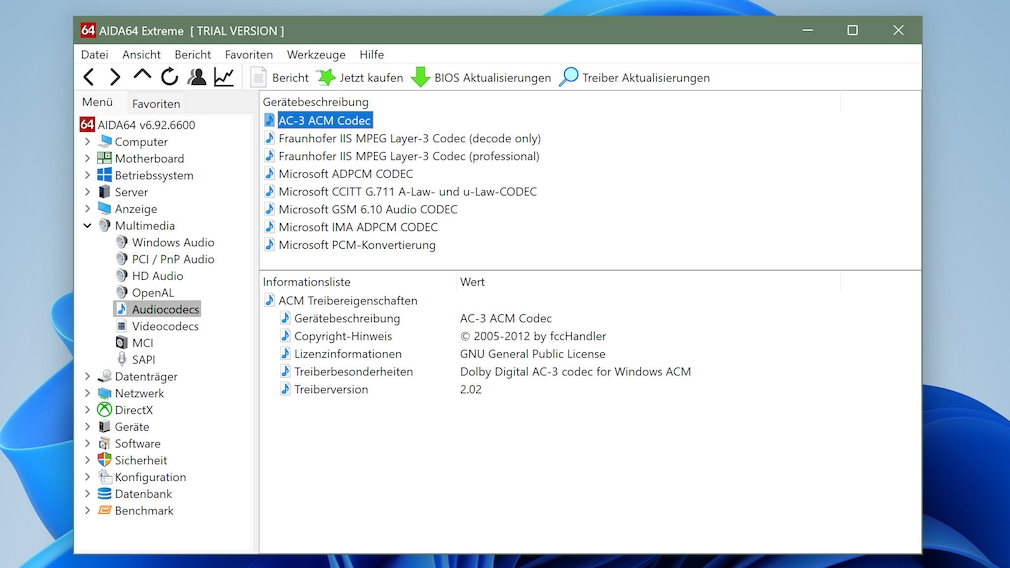Generate a Bericht from toolbar
Screen dimensions: 1010x568
pos(279,77)
